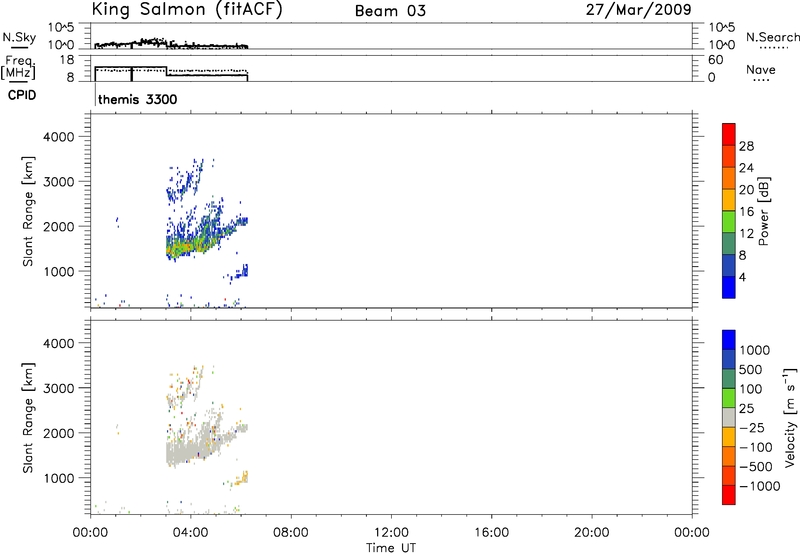Viewport: 800px width, 554px height.
Task: Click the '3000' tick of the Velocity panel
Action: pos(59,388)
